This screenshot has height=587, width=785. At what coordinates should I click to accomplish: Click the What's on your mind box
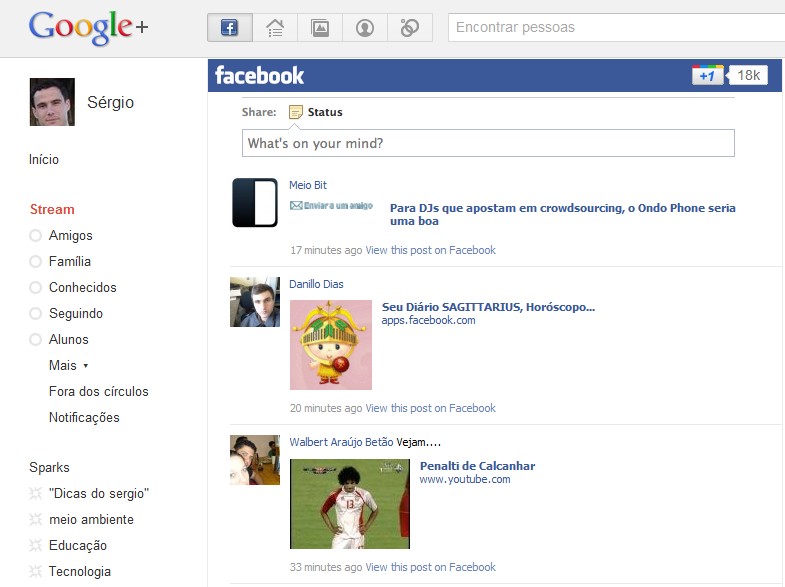tap(488, 143)
